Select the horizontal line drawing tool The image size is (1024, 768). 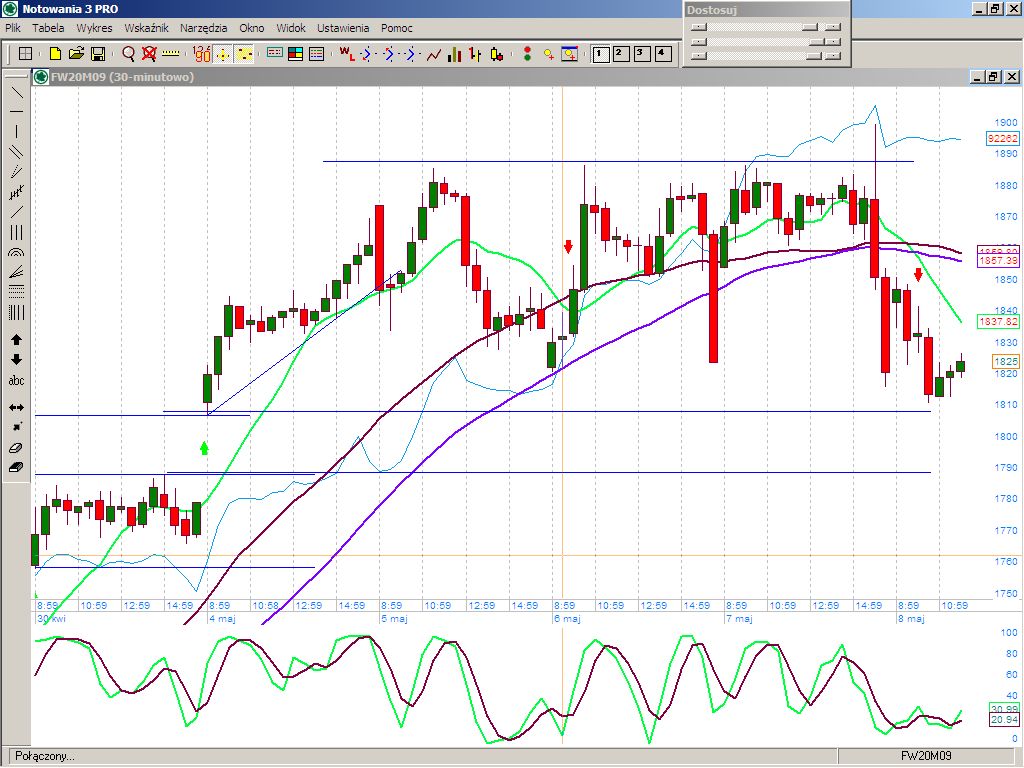click(16, 111)
